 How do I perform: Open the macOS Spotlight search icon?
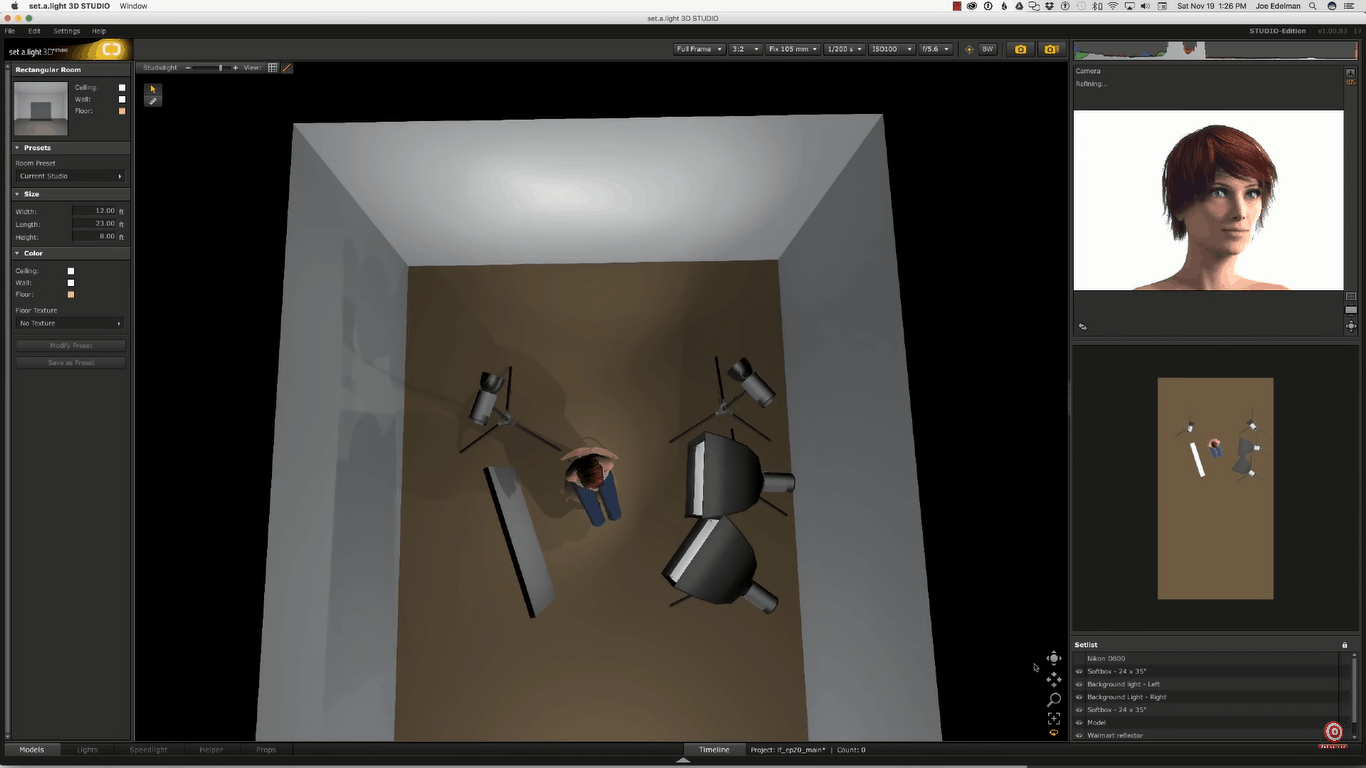click(1314, 6)
